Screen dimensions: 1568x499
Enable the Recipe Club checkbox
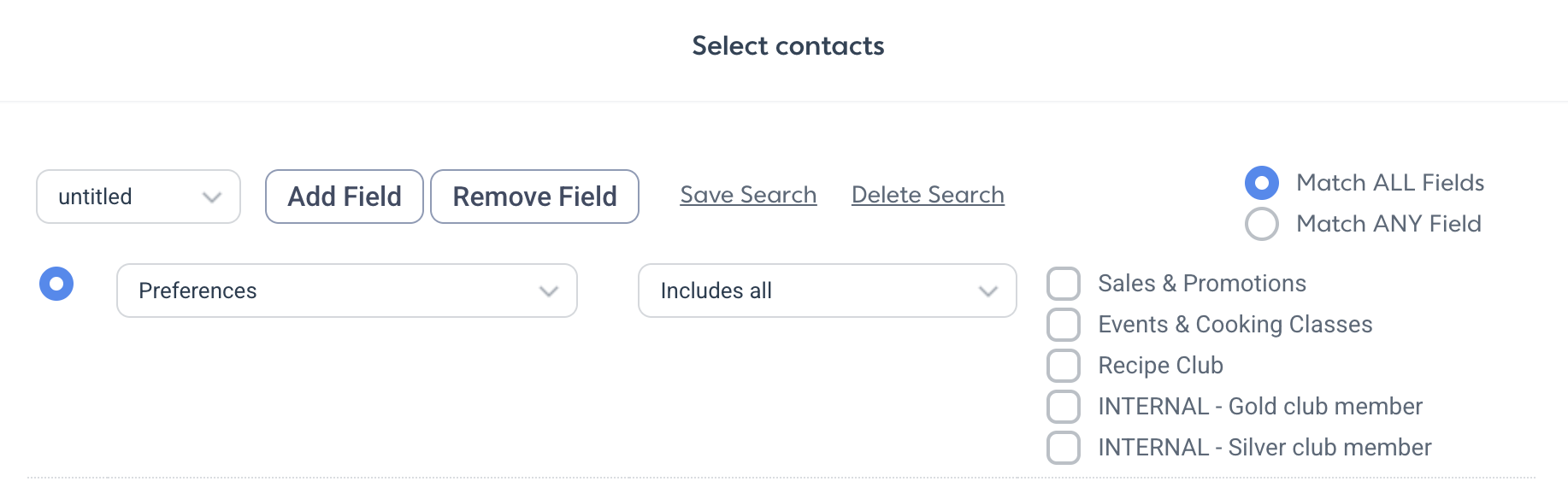[x=1064, y=366]
